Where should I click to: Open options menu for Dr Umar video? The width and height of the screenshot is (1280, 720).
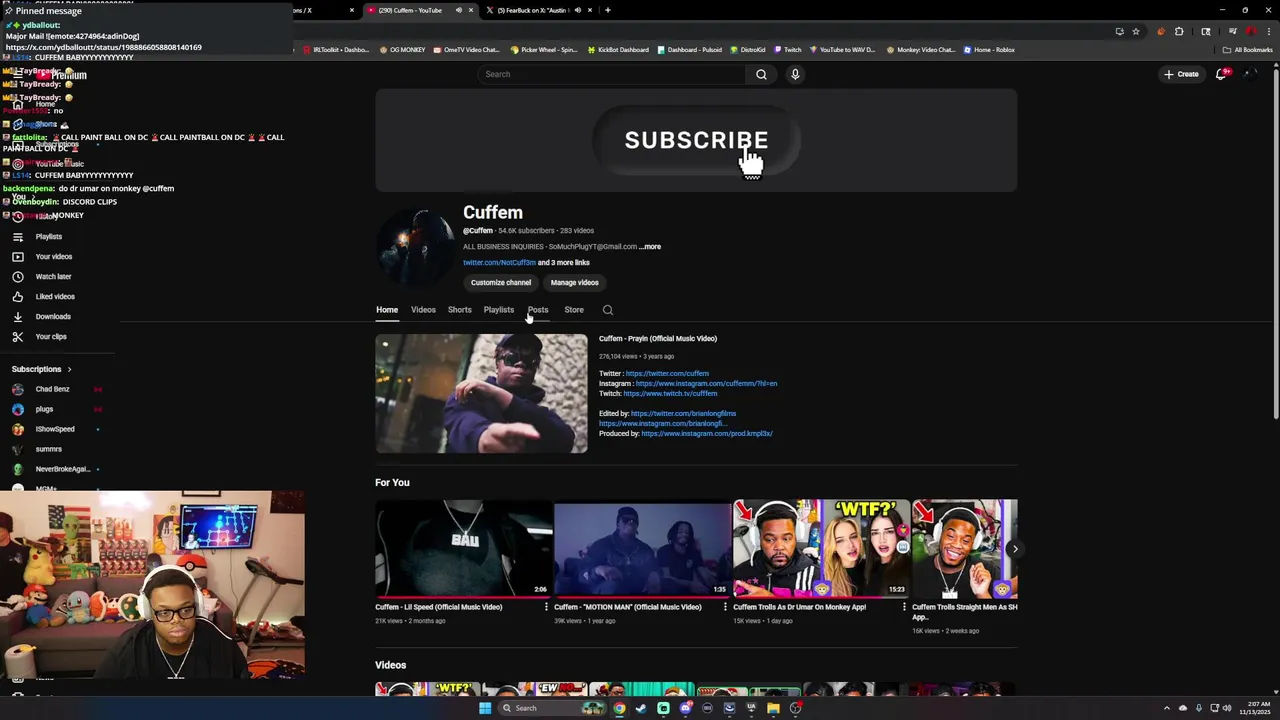click(904, 607)
